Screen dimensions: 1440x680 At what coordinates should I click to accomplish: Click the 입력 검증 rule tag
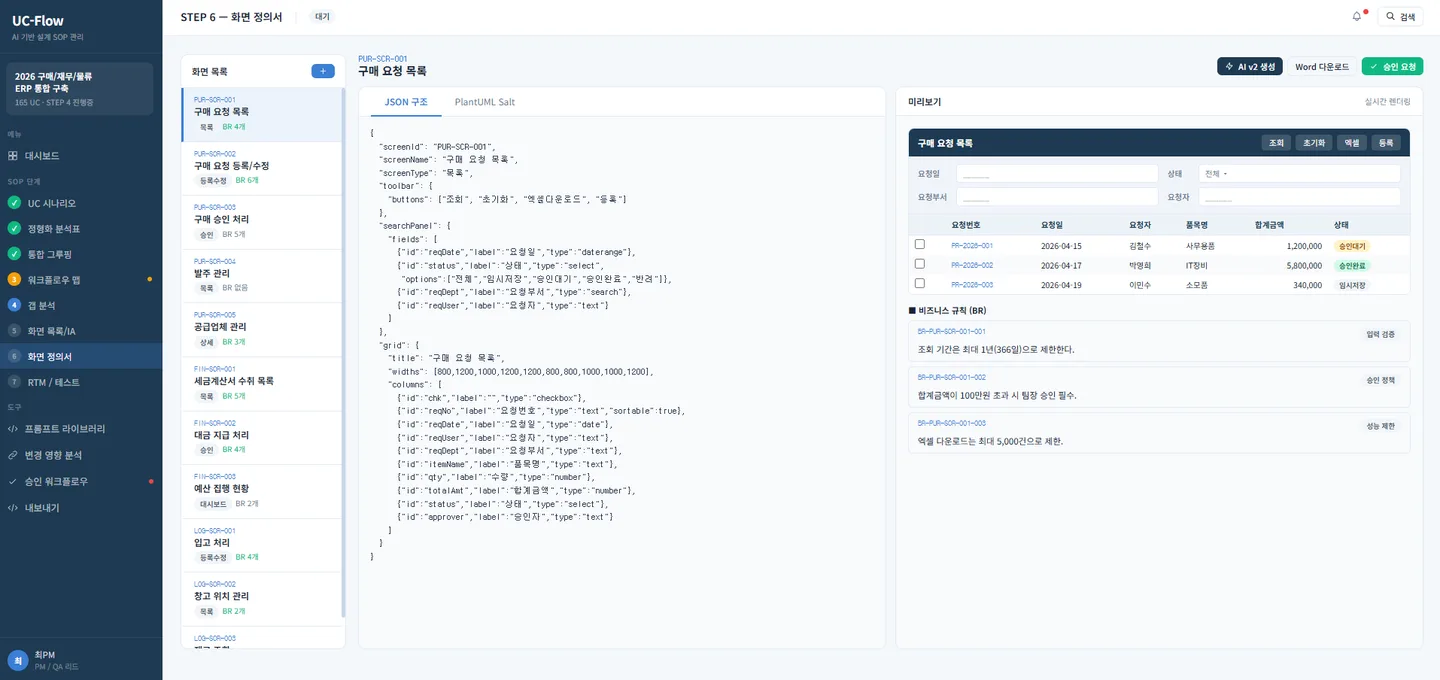(1380, 334)
